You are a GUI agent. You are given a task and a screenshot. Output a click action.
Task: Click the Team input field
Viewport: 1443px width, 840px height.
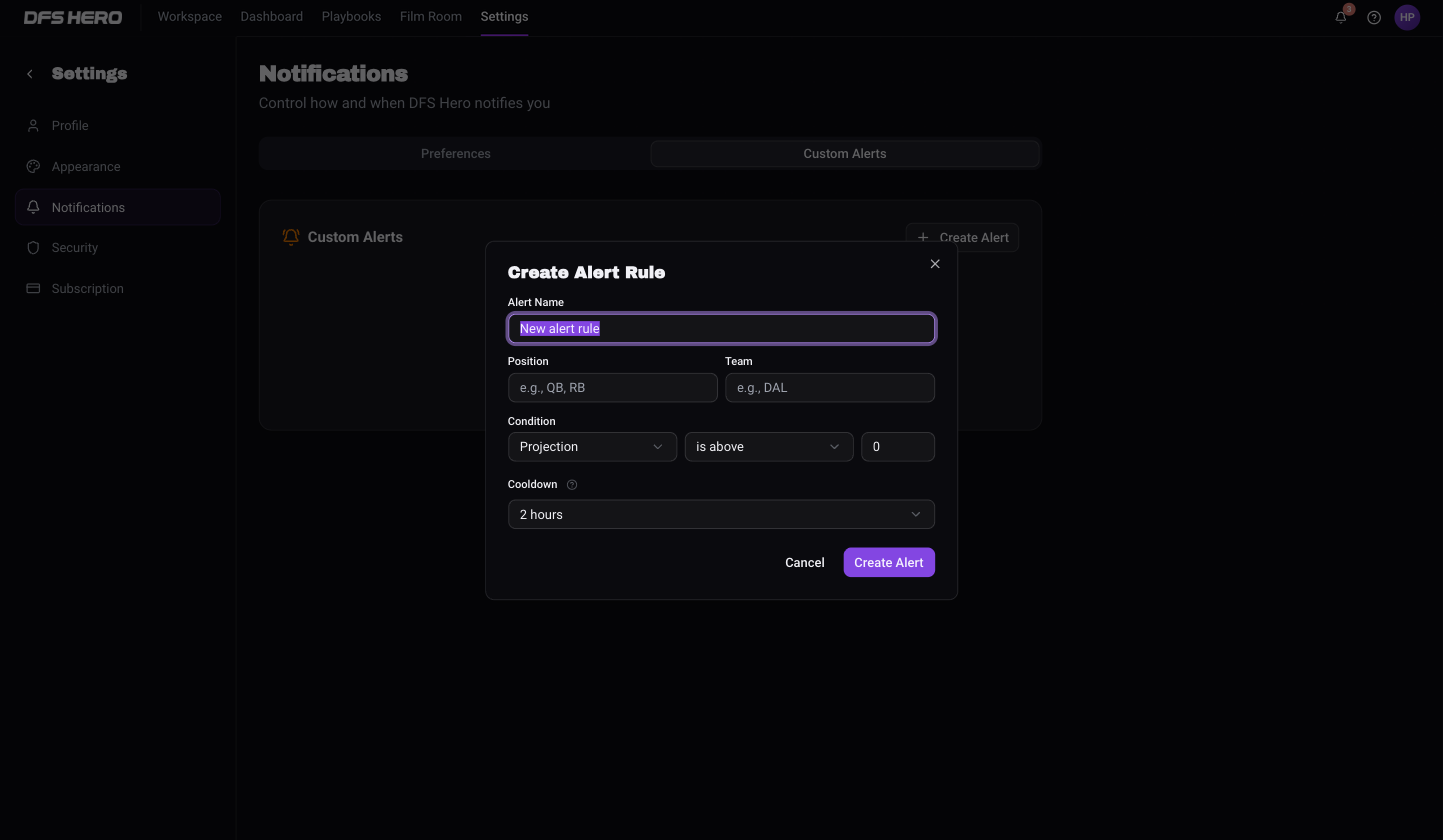pyautogui.click(x=830, y=388)
